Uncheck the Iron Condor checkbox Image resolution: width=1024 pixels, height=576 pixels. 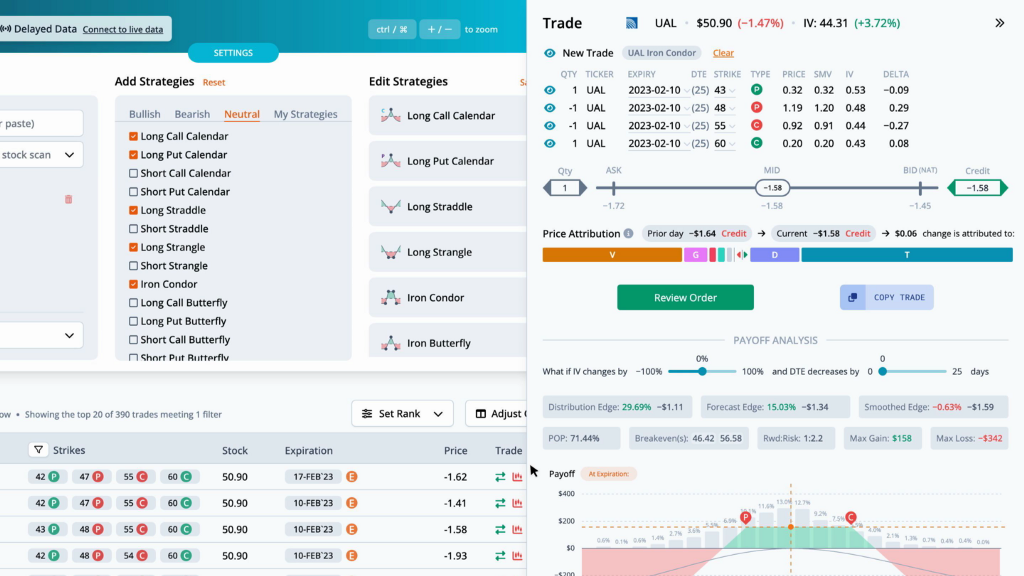point(133,284)
